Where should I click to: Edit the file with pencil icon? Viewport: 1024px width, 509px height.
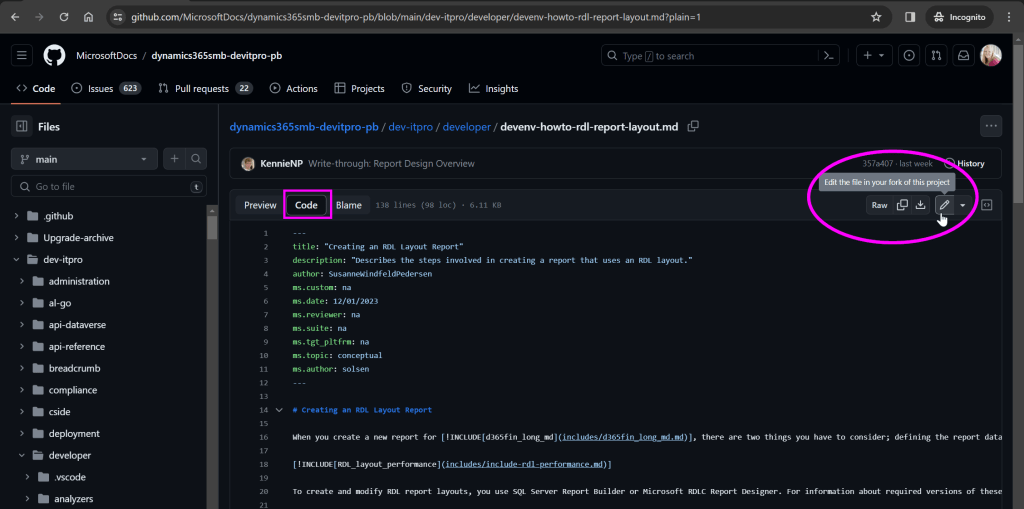(944, 205)
